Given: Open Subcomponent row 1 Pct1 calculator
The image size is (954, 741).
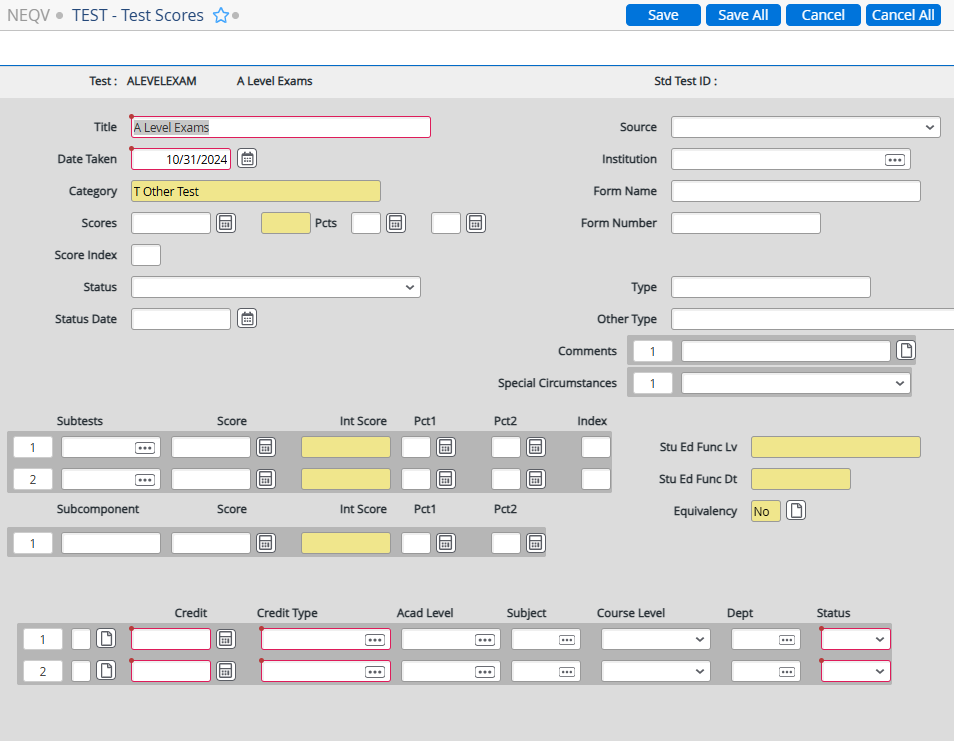Looking at the screenshot, I should point(445,543).
